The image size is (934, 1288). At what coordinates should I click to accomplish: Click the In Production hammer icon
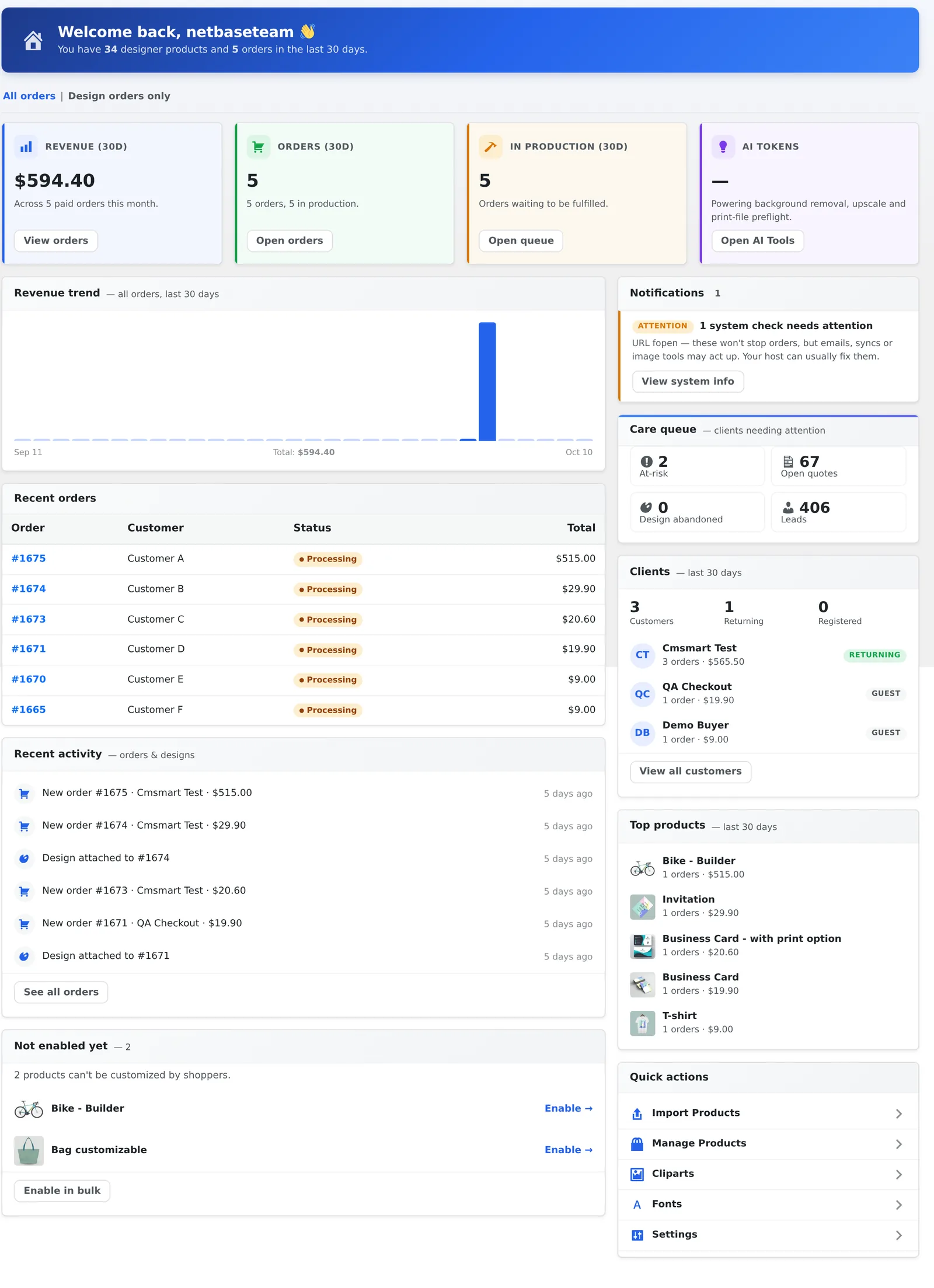click(x=490, y=146)
